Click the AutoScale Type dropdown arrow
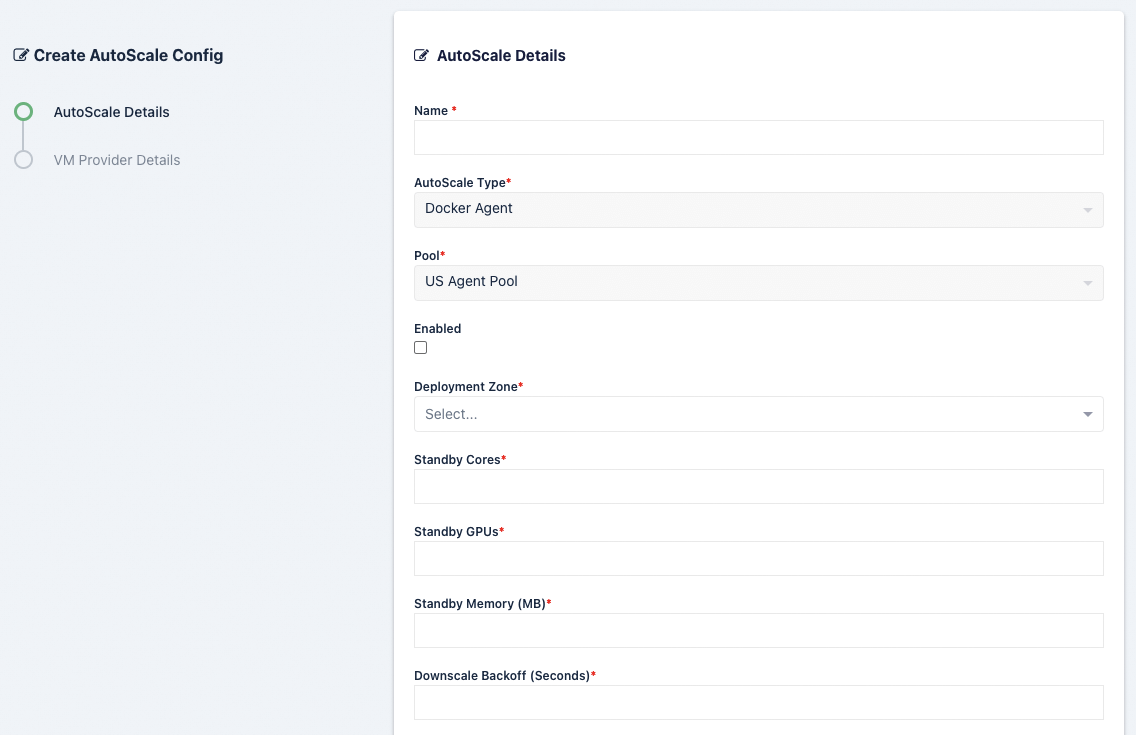The height and width of the screenshot is (735, 1136). click(x=1087, y=210)
